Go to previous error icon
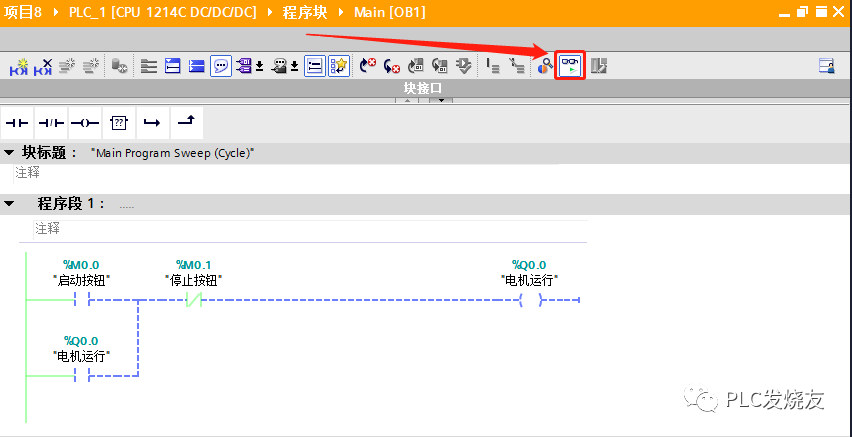The image size is (852, 437). 392,66
